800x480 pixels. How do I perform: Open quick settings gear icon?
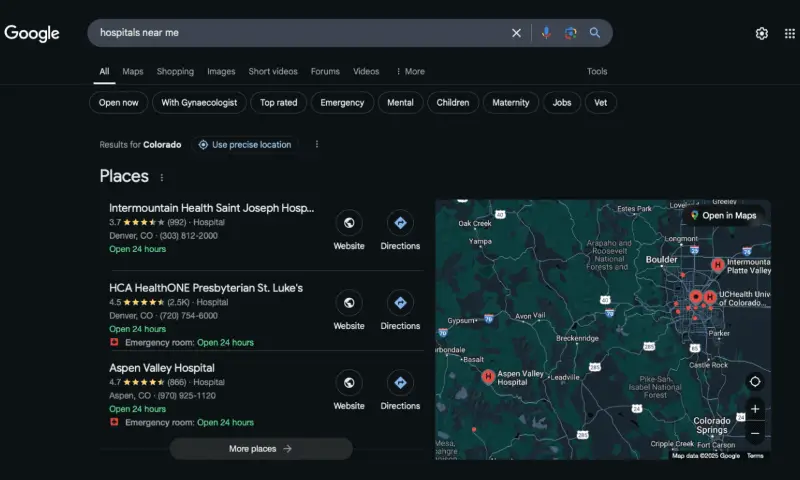[x=761, y=34]
